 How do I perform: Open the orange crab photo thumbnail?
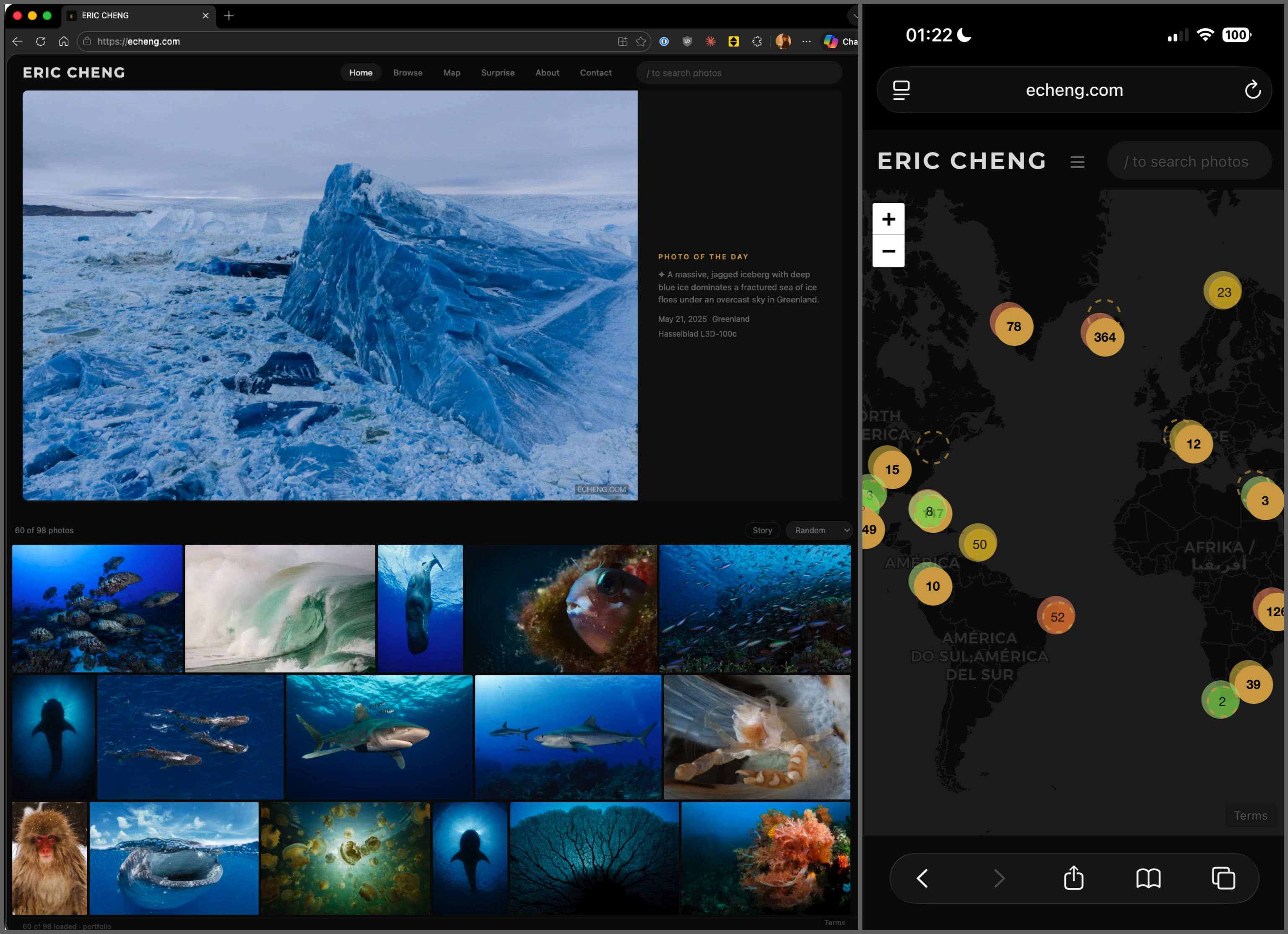tap(757, 737)
